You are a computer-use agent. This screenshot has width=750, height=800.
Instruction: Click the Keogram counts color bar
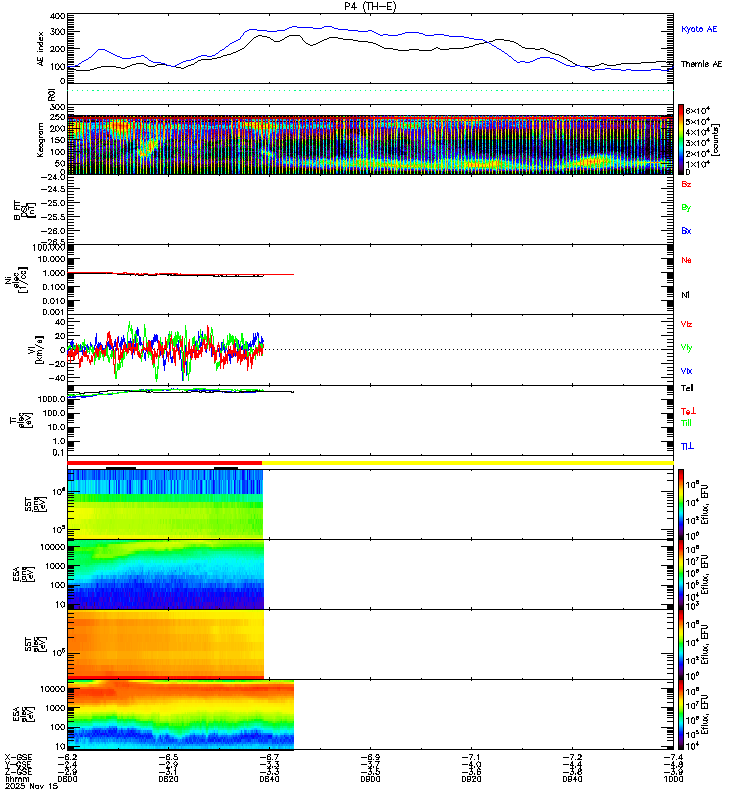point(681,139)
